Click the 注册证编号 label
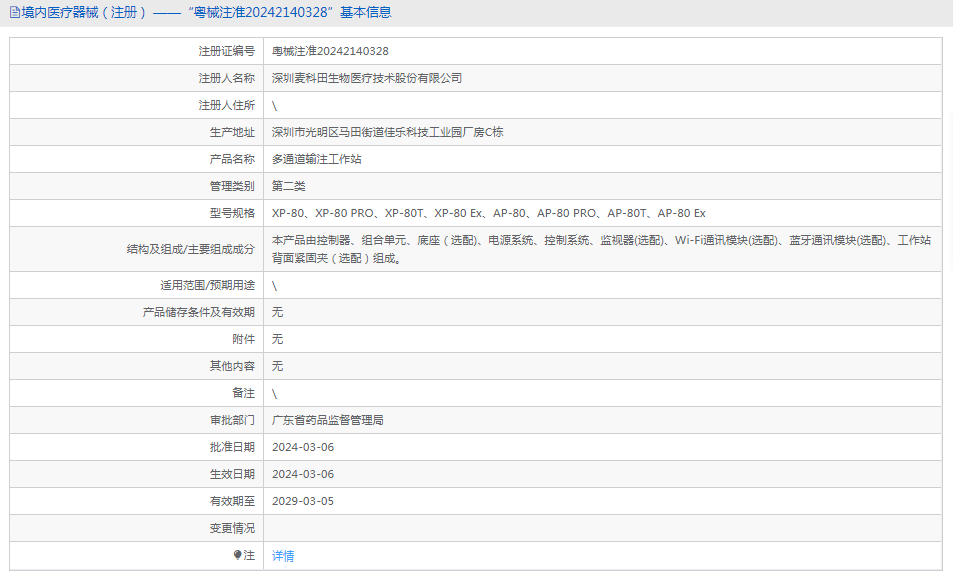 coord(227,52)
